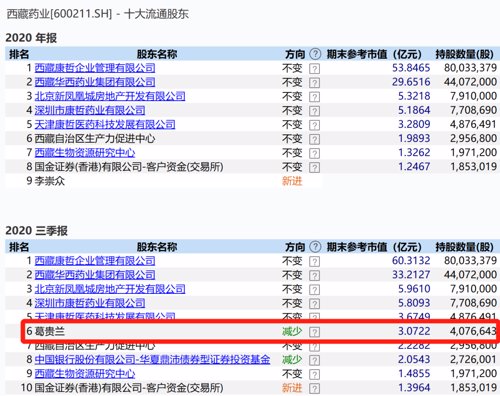The height and width of the screenshot is (396, 500).
Task: Open 北京新凤凰城房地产开发有限公司 link in 年报
Action: tap(110, 96)
